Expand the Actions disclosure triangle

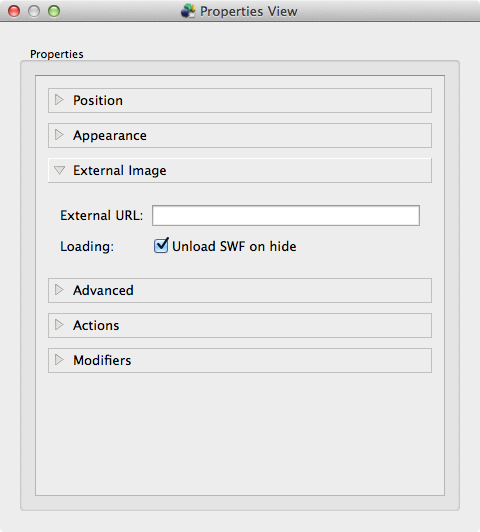[x=59, y=325]
